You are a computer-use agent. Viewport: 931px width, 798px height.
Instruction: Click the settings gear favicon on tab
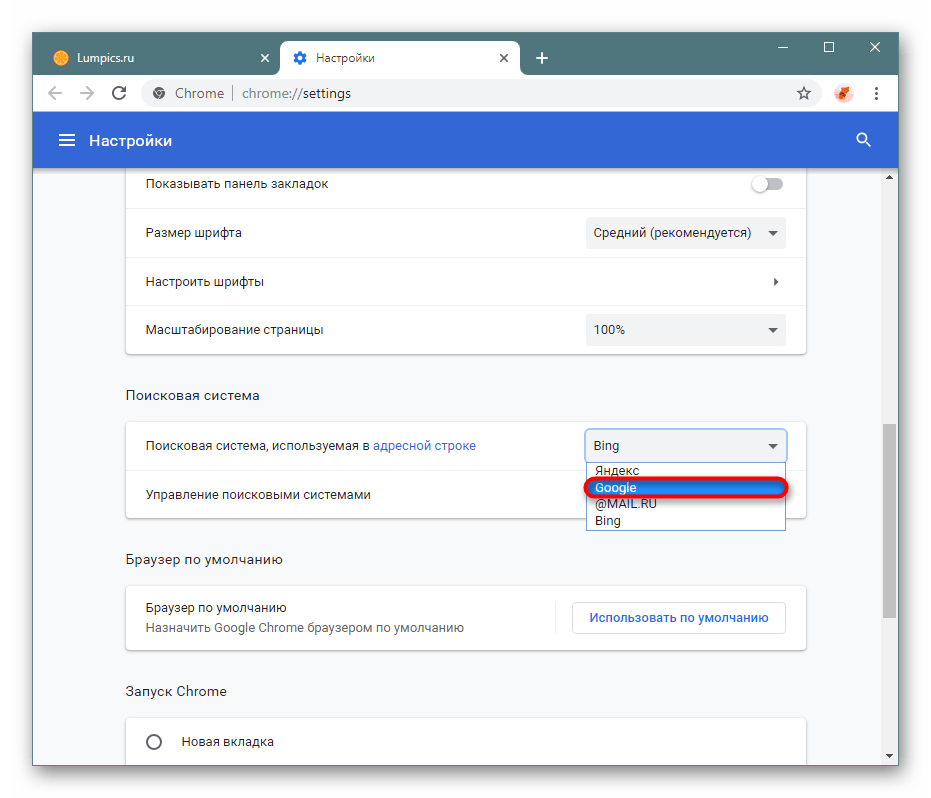tap(300, 58)
